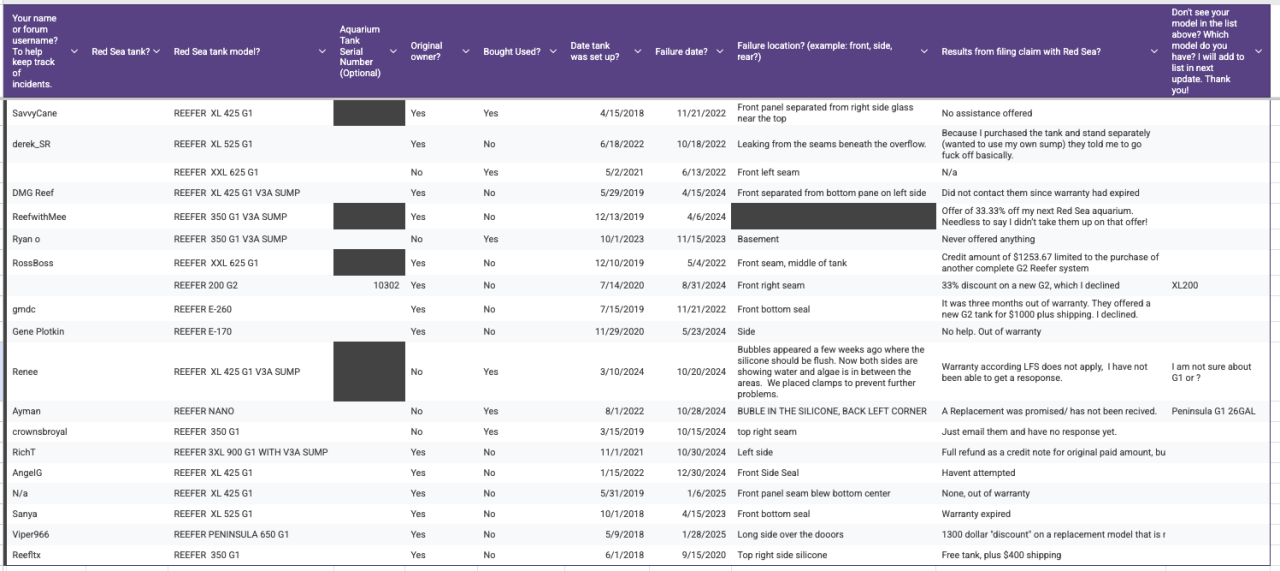Click the "Front right seam" location cell
Image resolution: width=1280 pixels, height=571 pixels.
(x=834, y=285)
